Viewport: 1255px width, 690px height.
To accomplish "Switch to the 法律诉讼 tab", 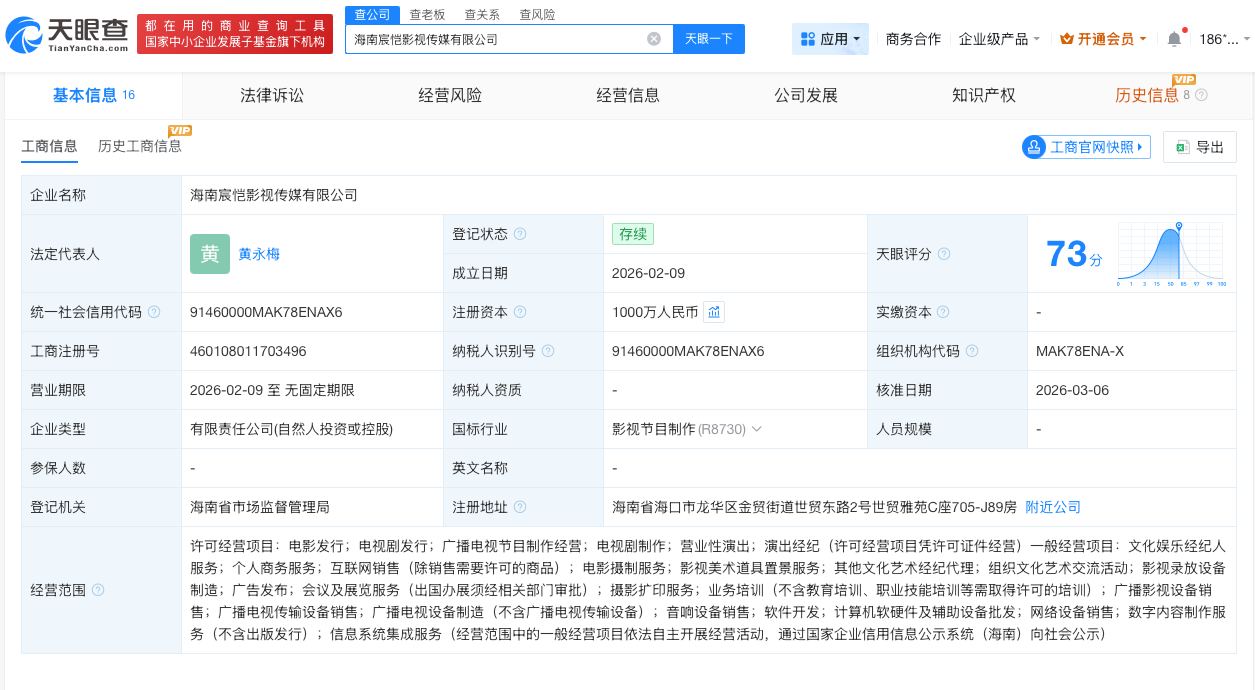I will (271, 95).
